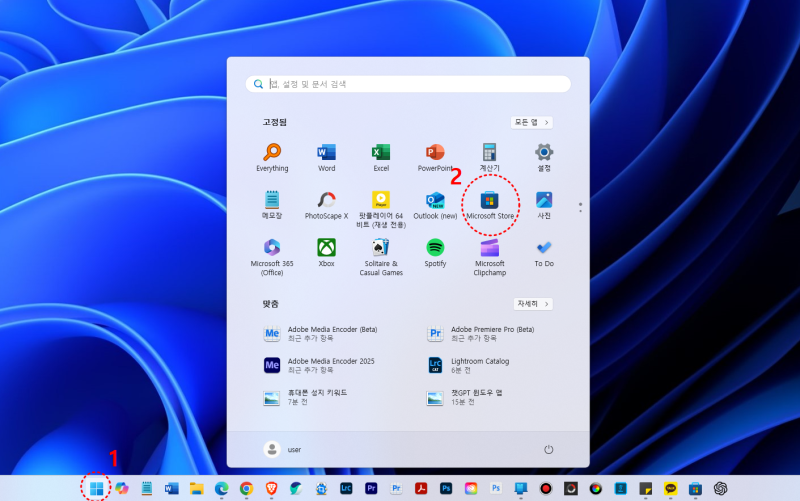Open the Lightroom Catalog recommended item
Image resolution: width=800 pixels, height=501 pixels.
pos(468,365)
